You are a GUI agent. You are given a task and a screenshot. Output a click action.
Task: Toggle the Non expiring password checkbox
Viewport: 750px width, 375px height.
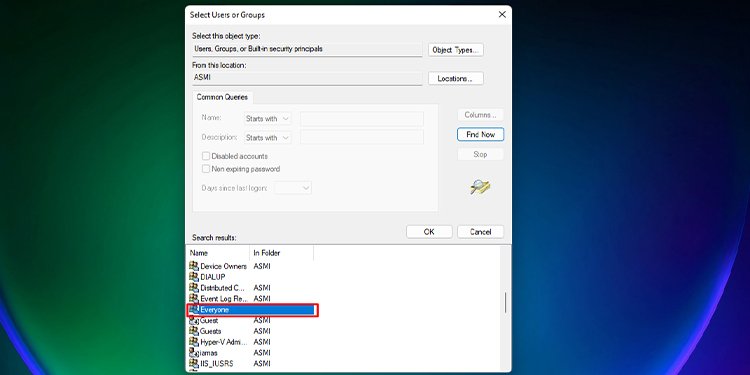point(206,169)
